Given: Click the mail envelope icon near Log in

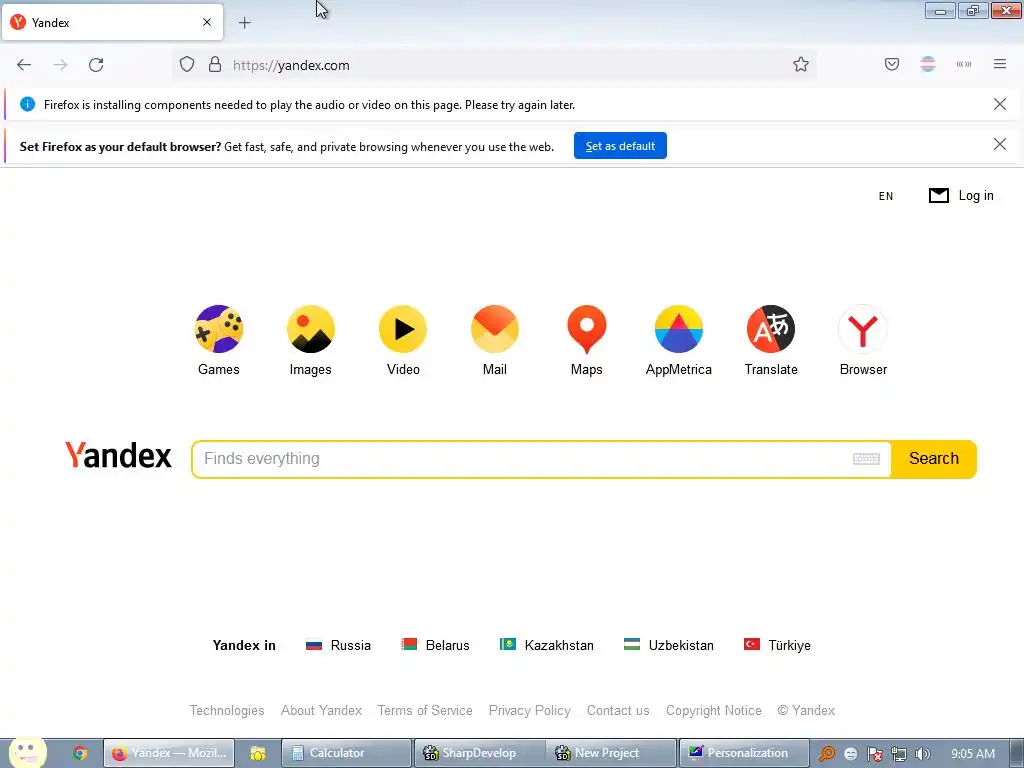Looking at the screenshot, I should pos(938,195).
